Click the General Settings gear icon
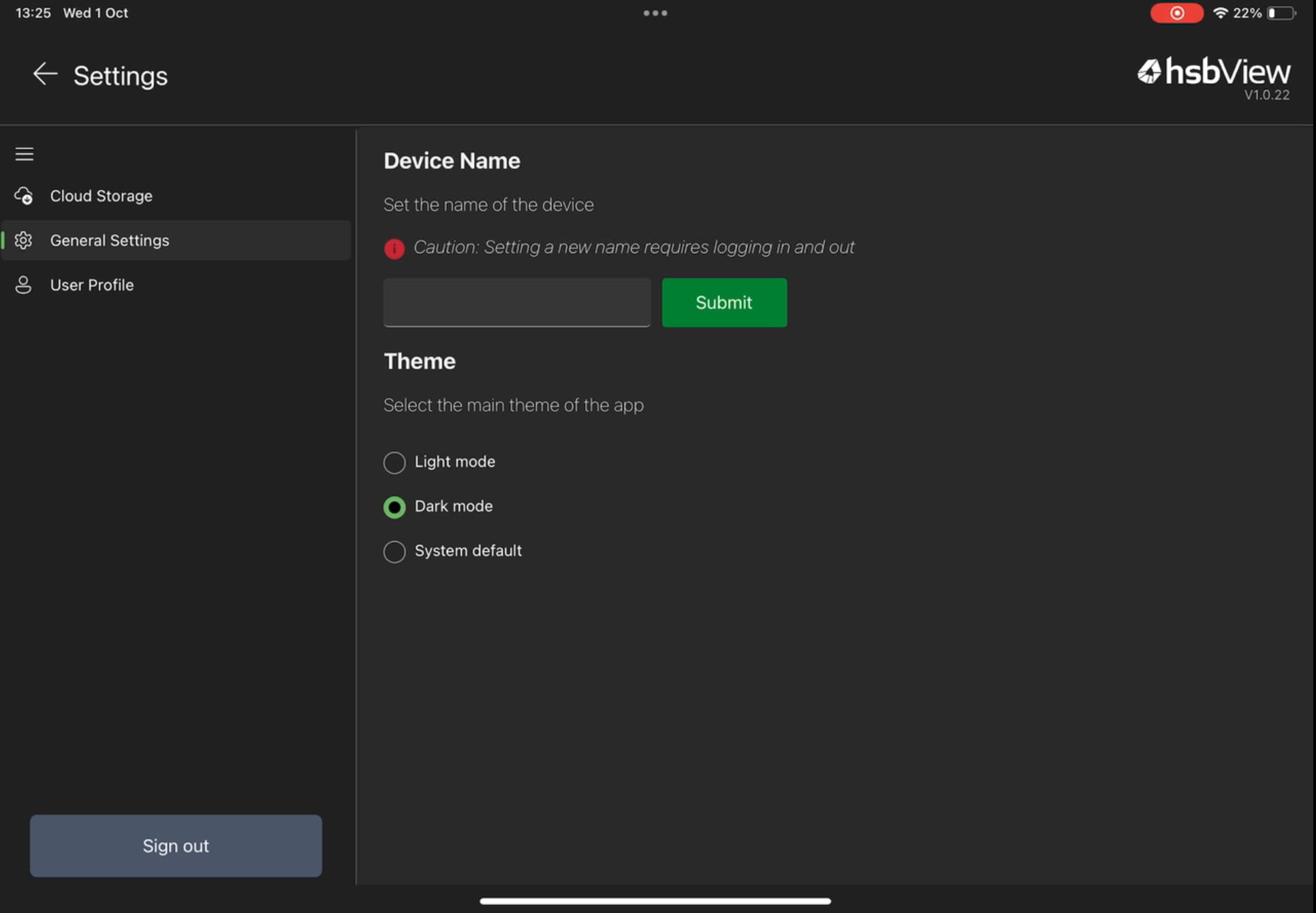Screen dimensions: 1316x913 tap(24, 241)
